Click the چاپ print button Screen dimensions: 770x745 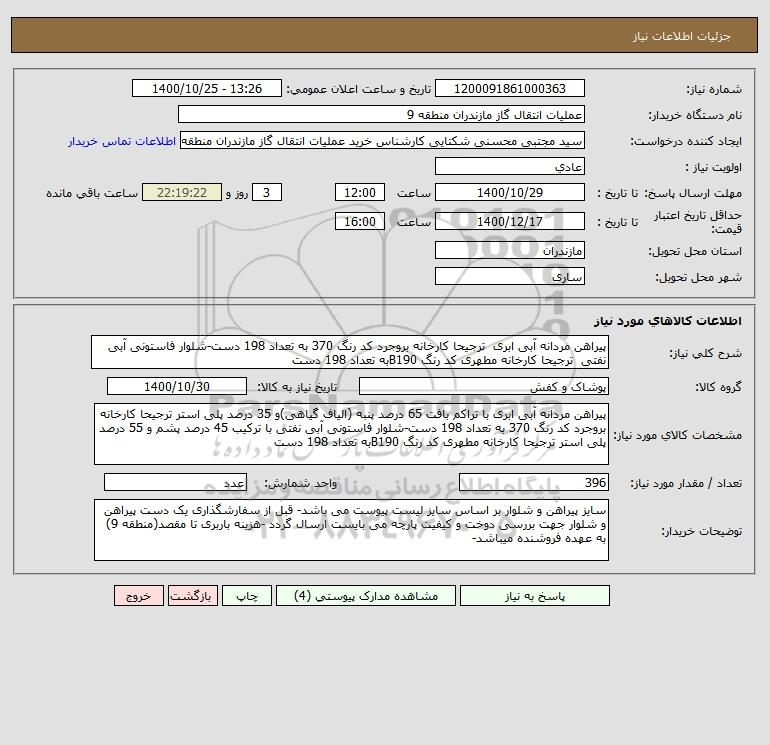[247, 596]
